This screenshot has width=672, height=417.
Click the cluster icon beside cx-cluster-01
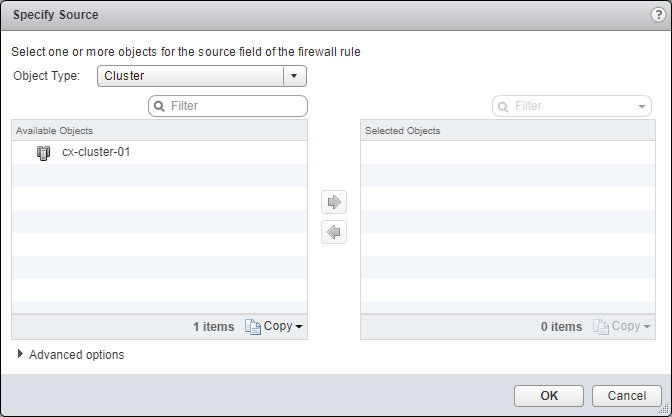click(43, 153)
